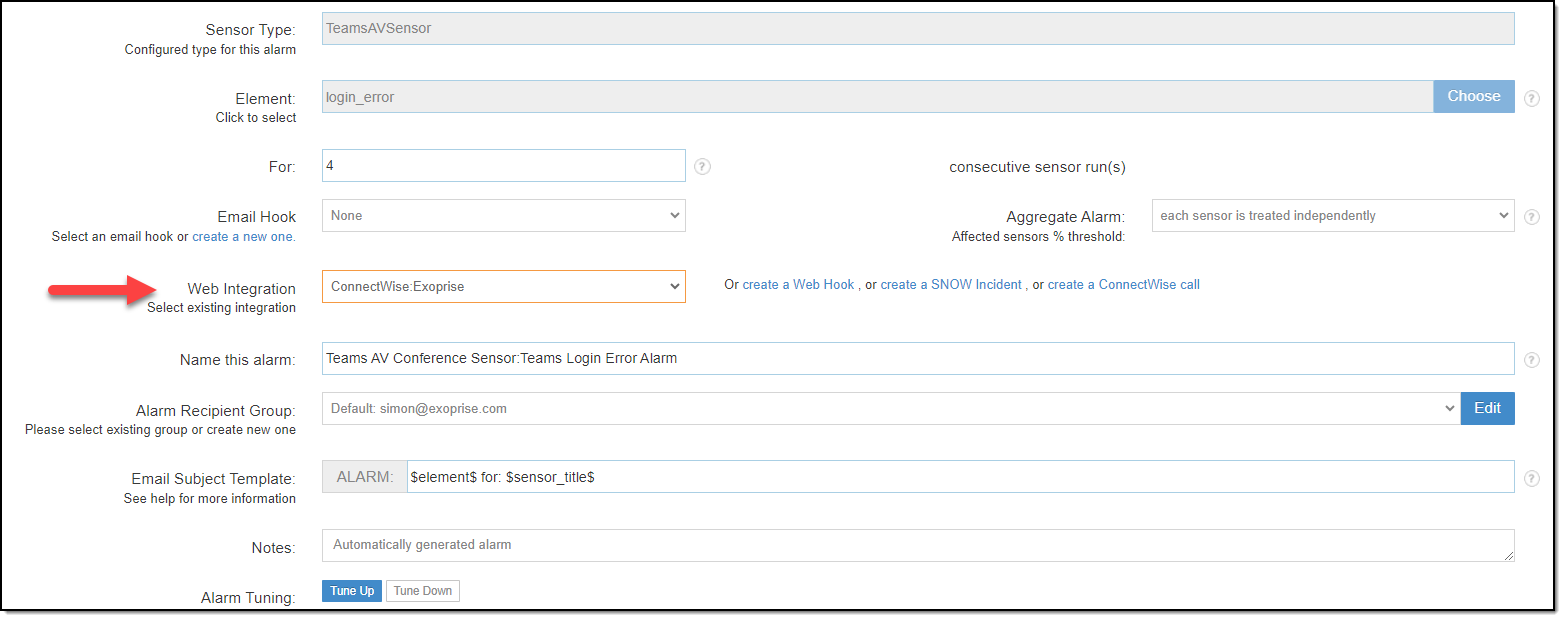Image resolution: width=1563 pixels, height=619 pixels.
Task: Open help for Email Subject Template
Action: click(x=1531, y=478)
